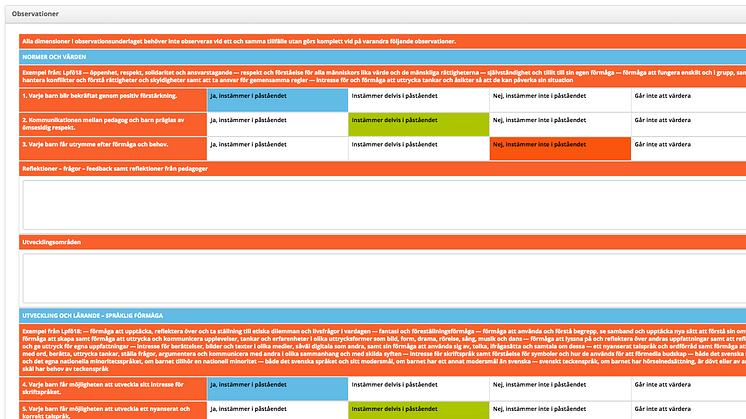The width and height of the screenshot is (746, 419).
Task: Set statement 2 to 'Går inte att värdera'
Action: (x=687, y=124)
